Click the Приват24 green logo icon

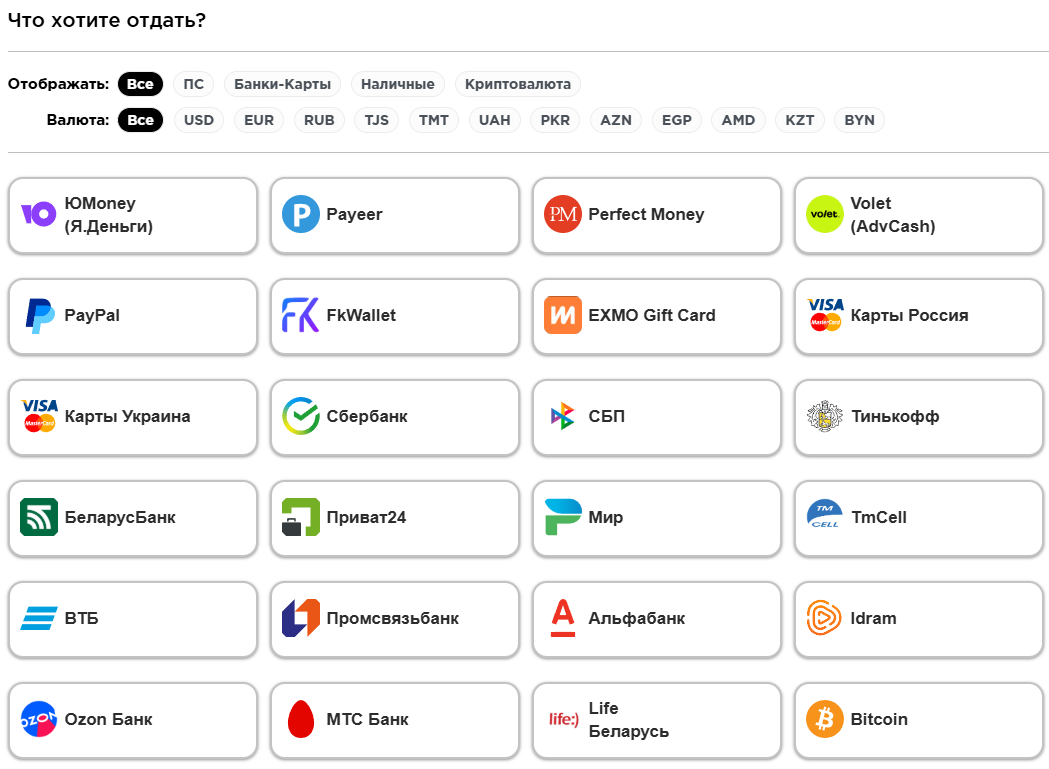click(300, 517)
